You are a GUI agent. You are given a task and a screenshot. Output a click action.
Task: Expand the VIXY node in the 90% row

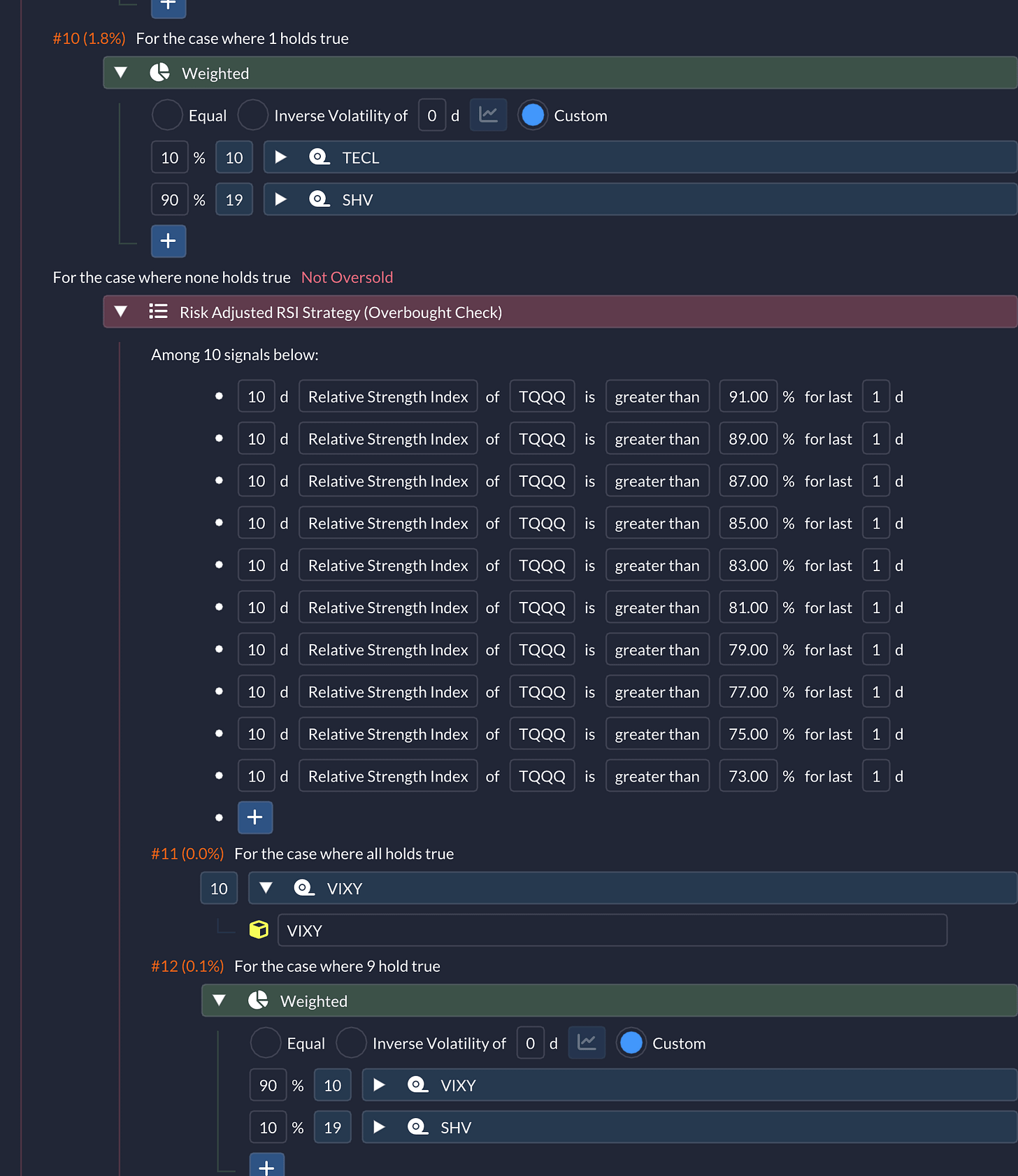380,1085
